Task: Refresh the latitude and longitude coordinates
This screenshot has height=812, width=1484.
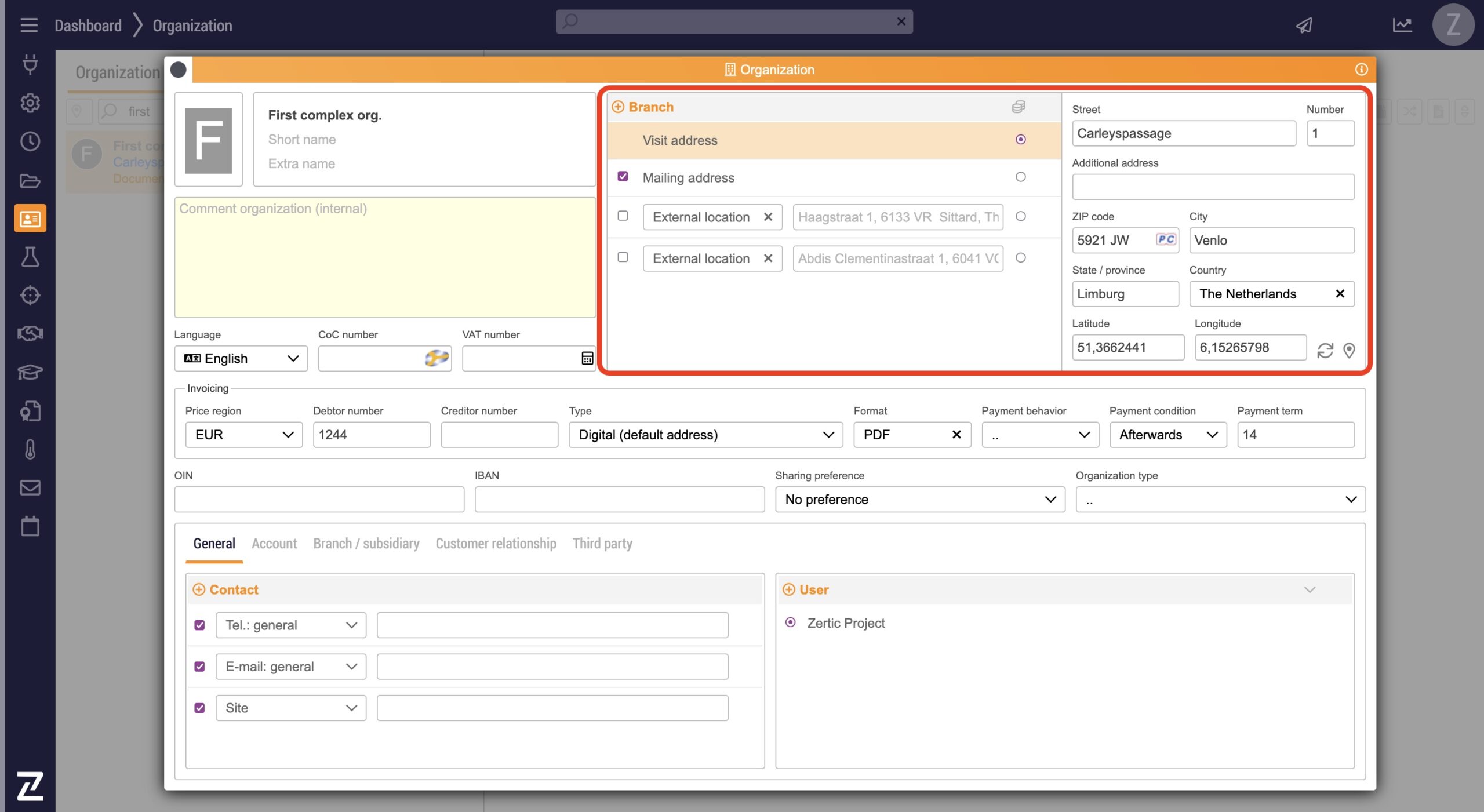Action: coord(1325,351)
